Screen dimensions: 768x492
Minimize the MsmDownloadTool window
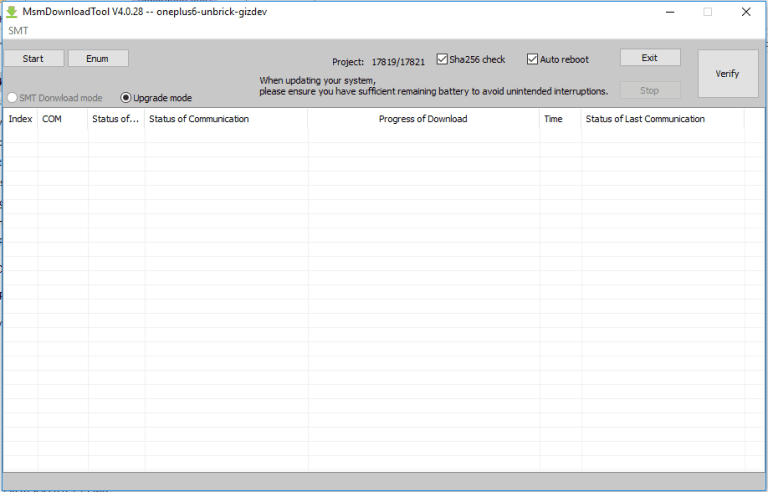coord(670,12)
